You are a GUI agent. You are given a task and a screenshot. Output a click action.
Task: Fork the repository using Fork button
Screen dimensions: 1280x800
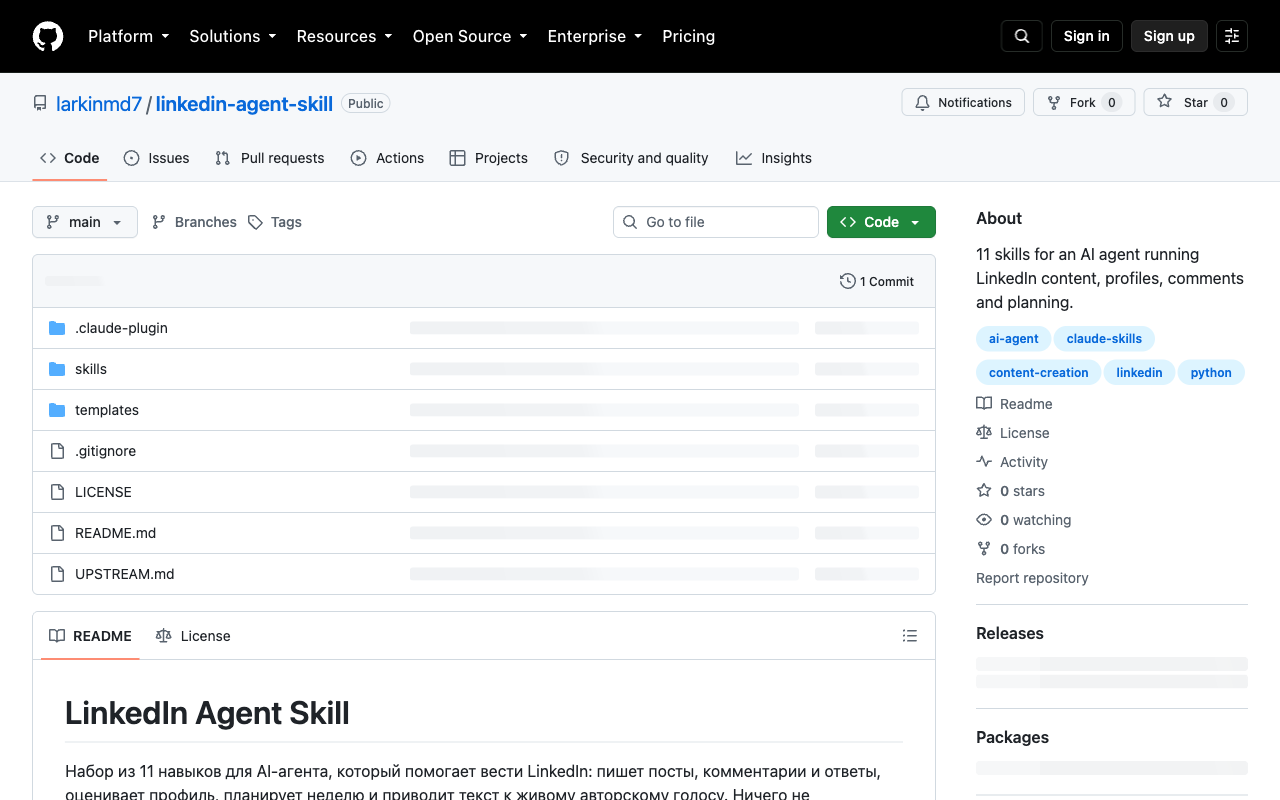[1084, 102]
